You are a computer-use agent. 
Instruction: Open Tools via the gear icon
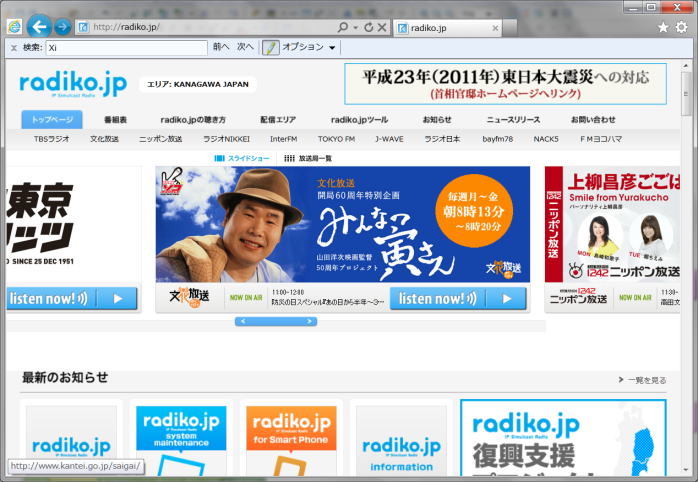click(x=682, y=27)
